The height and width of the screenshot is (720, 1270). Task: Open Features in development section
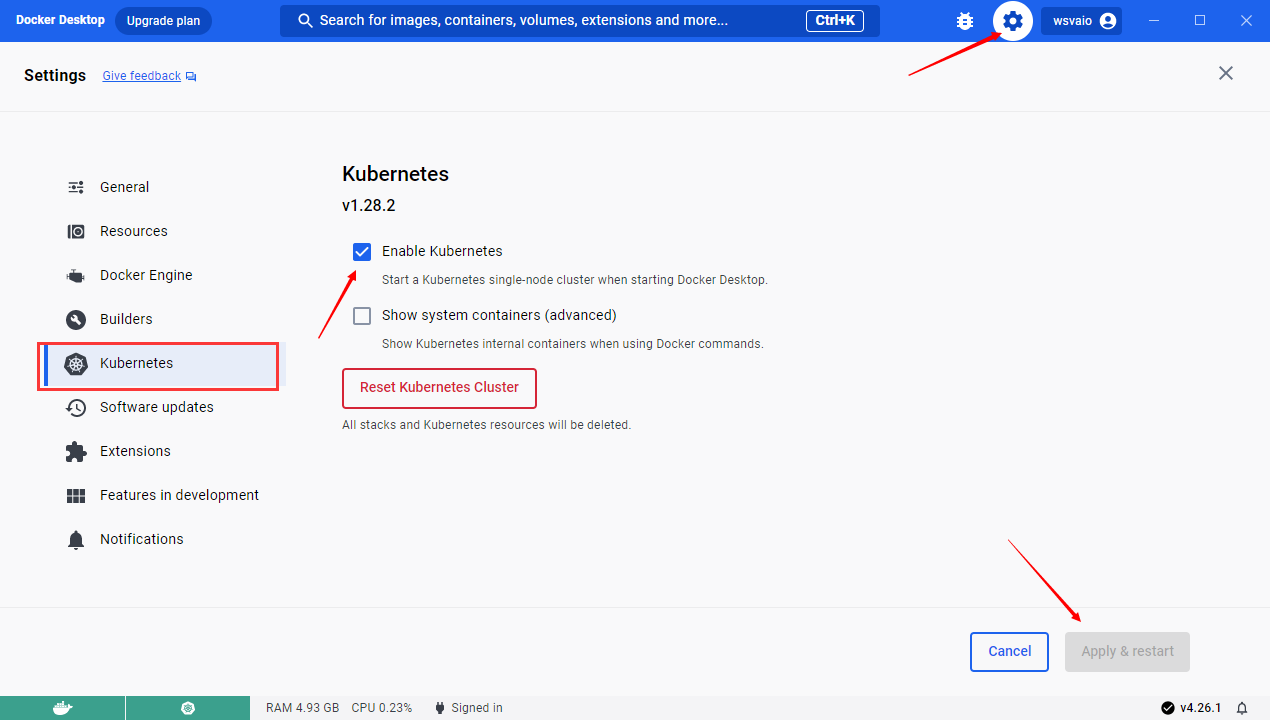179,495
